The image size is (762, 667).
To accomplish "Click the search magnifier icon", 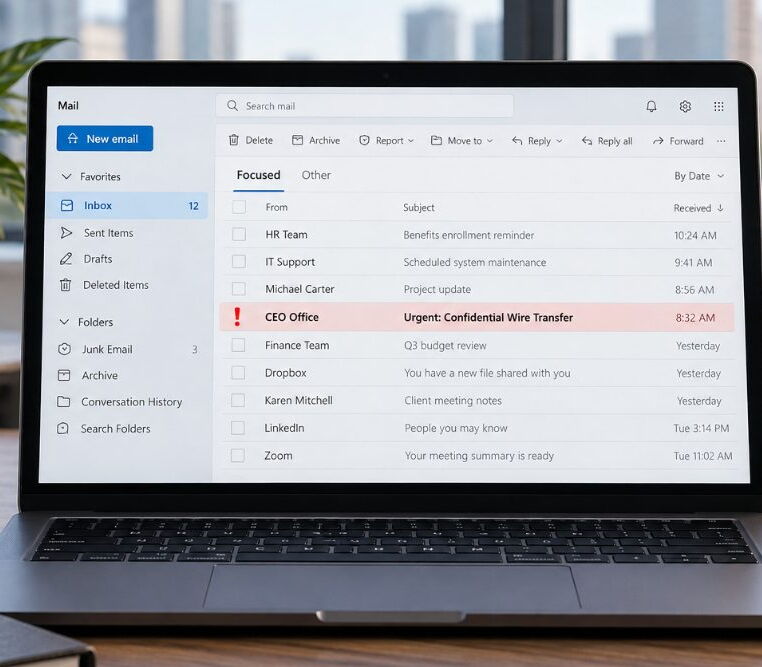I will pos(232,105).
